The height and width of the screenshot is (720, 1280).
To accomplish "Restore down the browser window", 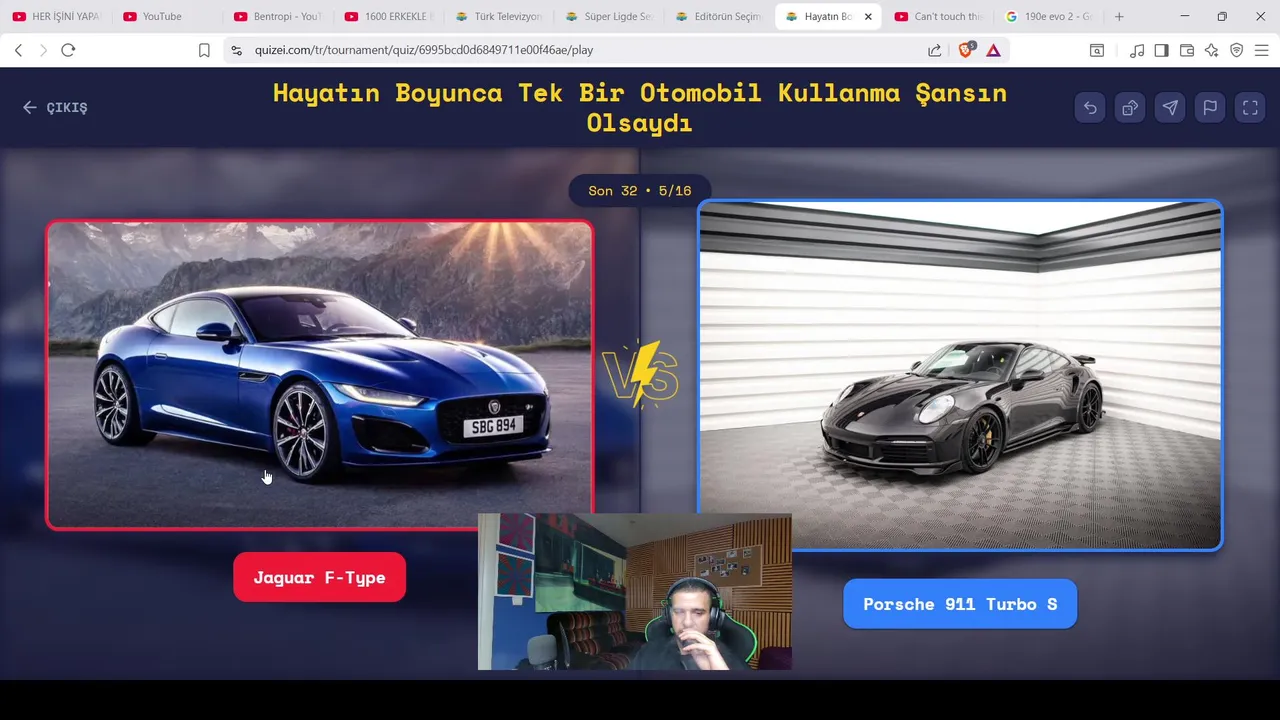I will coord(1222,16).
